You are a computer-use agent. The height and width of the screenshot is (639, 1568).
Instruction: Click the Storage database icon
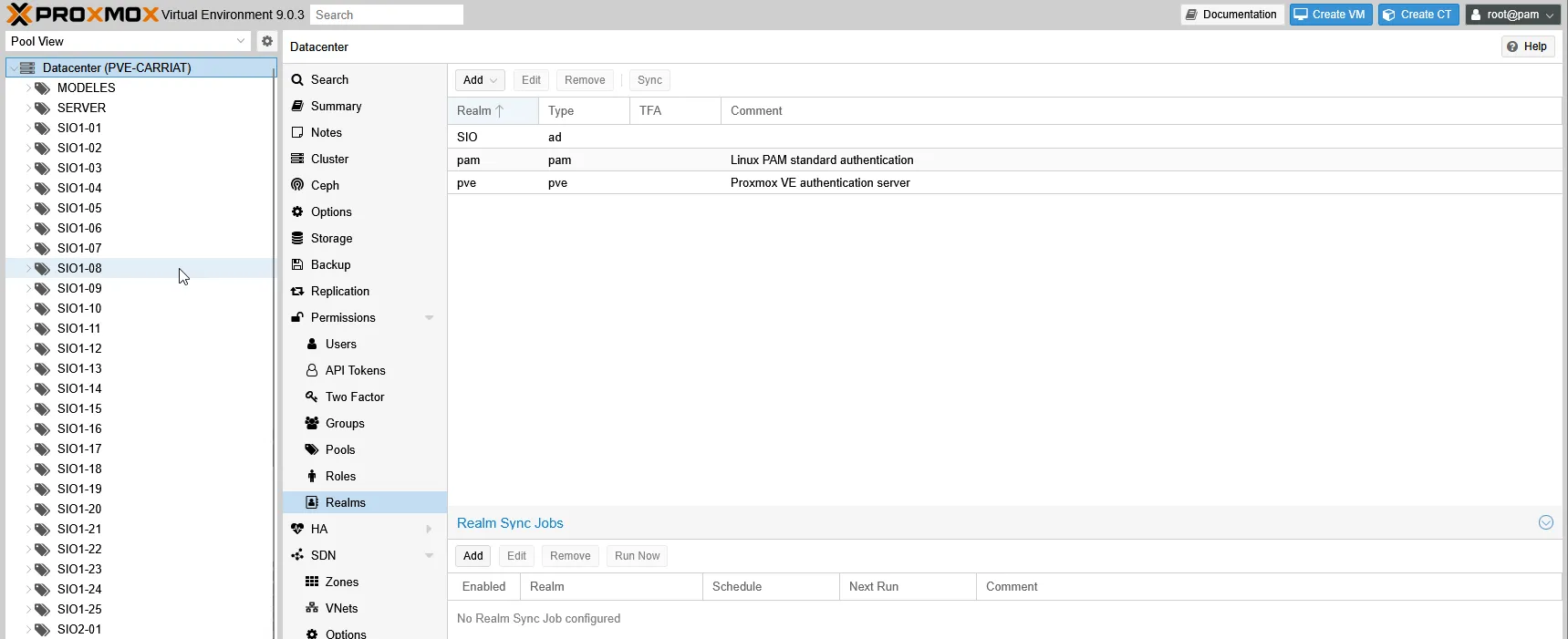coord(297,238)
